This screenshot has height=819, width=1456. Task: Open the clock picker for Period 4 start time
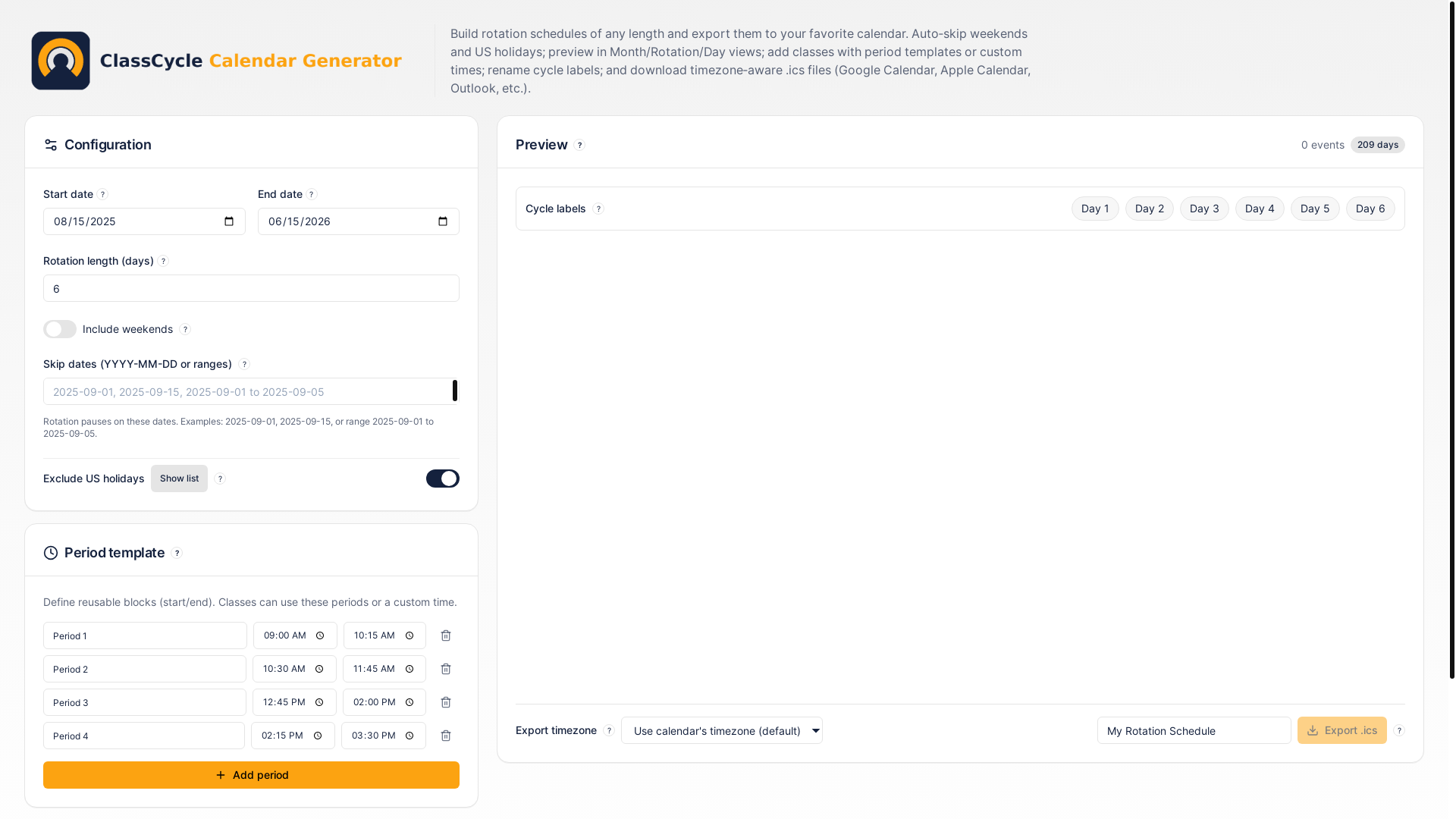(x=318, y=736)
